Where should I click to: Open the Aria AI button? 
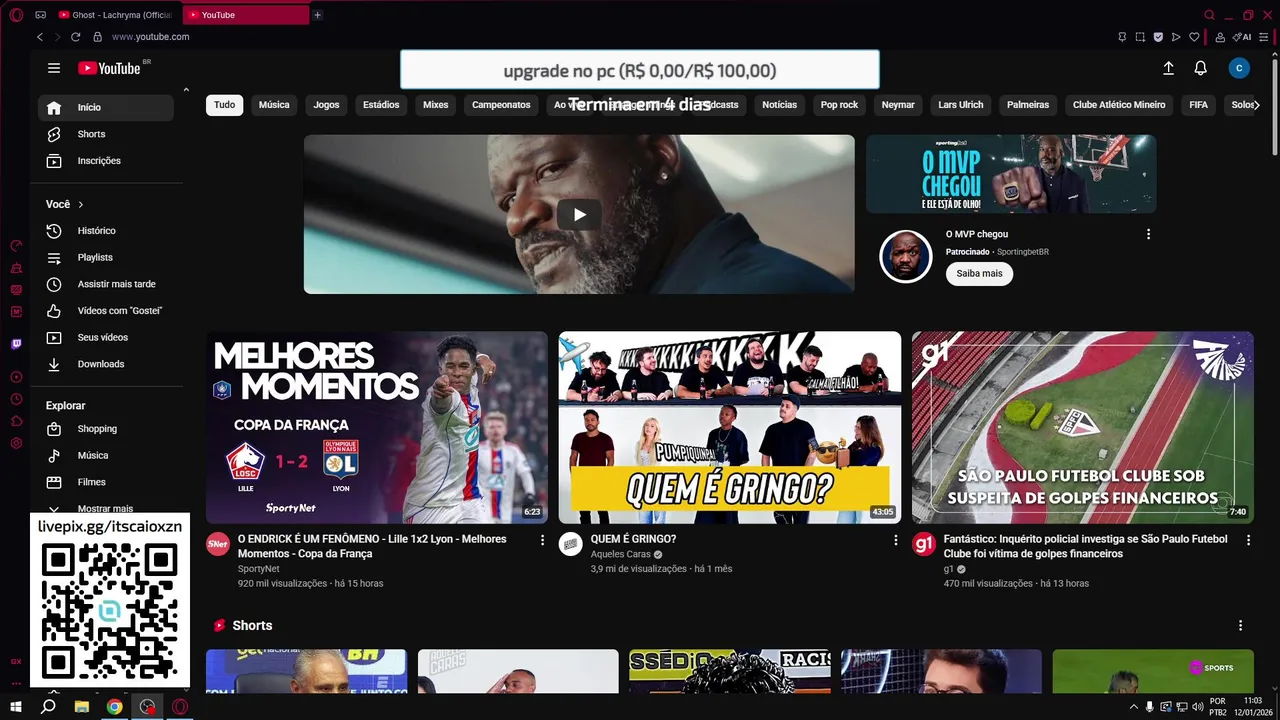(1242, 37)
